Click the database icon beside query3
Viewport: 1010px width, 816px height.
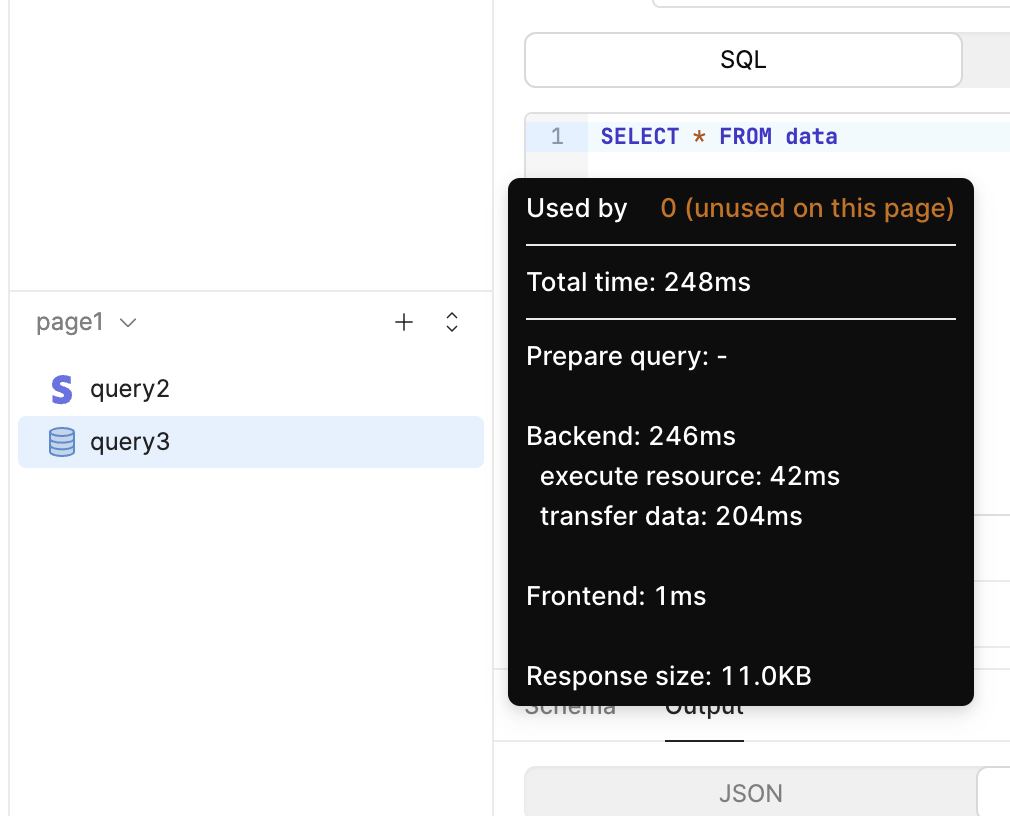[x=62, y=442]
